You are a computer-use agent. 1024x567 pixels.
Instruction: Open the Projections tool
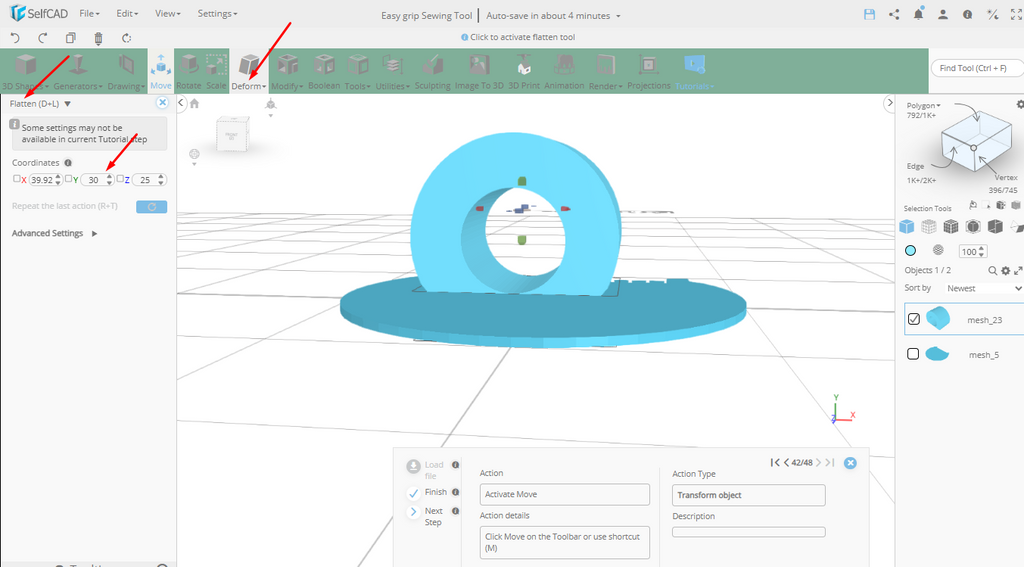[648, 71]
